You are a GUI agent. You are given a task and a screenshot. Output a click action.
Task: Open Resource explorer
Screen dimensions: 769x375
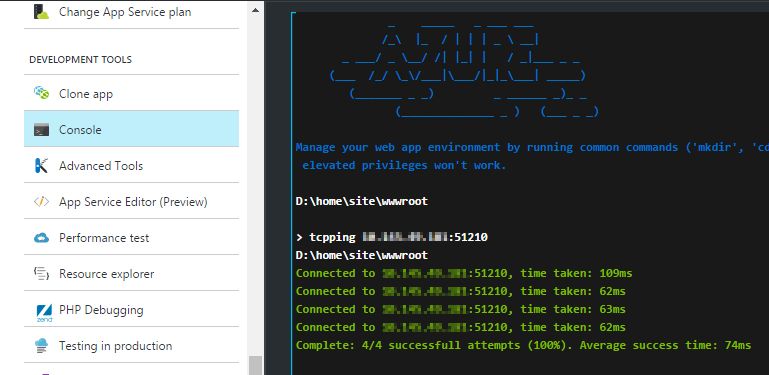(131, 273)
